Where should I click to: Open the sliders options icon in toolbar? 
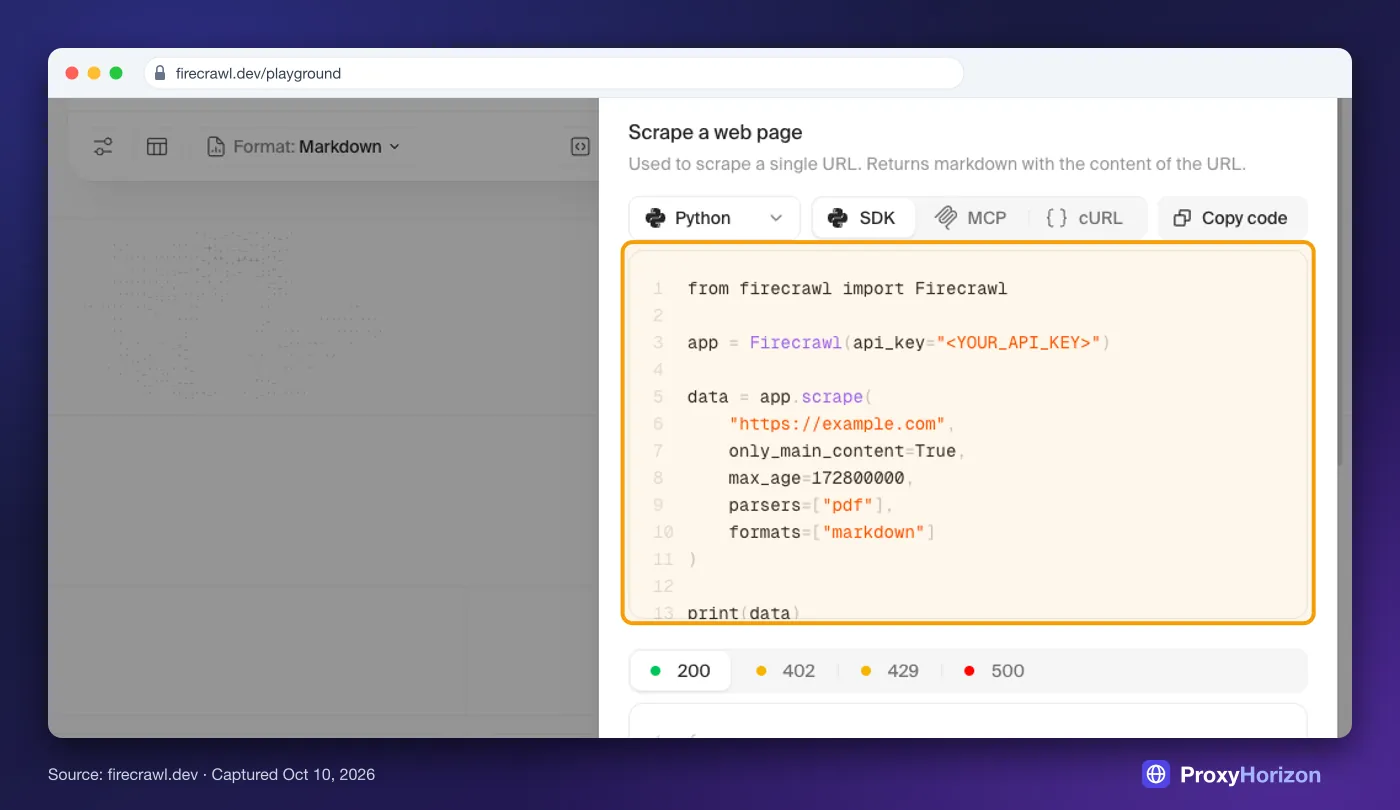tap(103, 147)
